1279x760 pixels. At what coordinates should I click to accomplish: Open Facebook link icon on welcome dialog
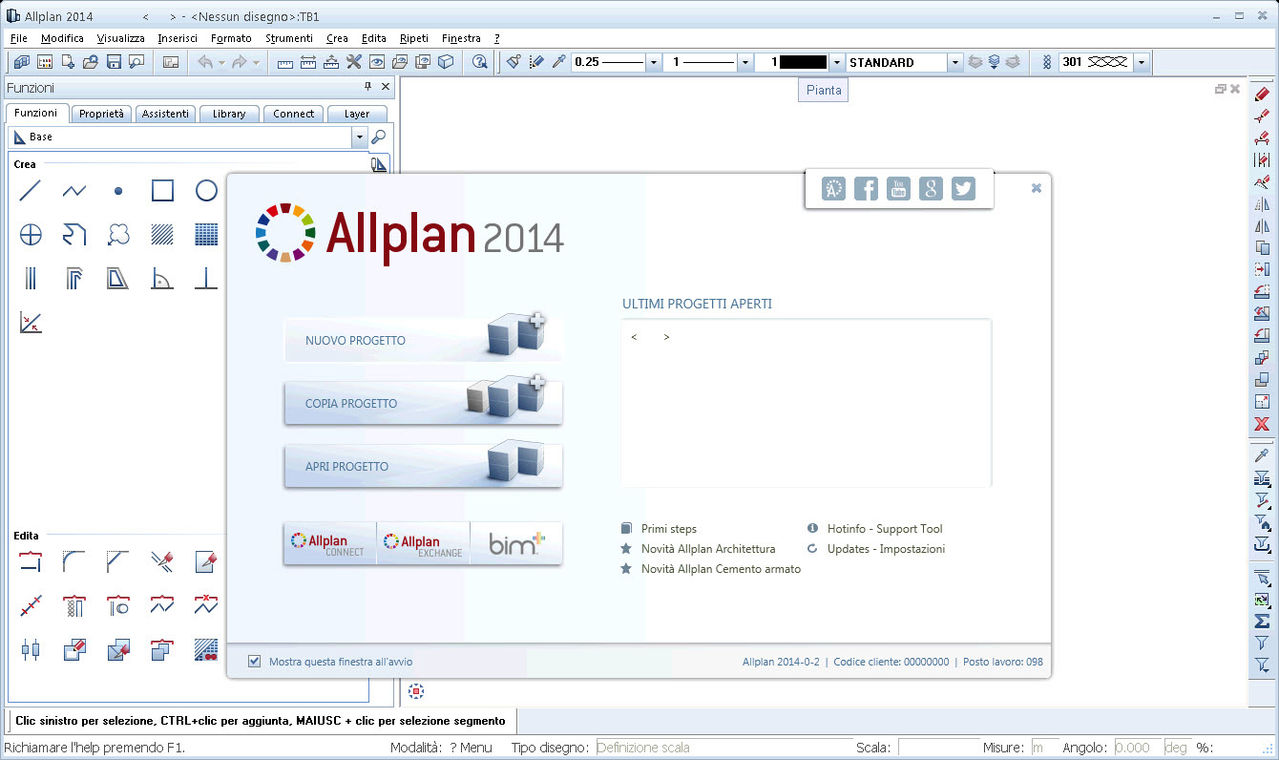(866, 188)
